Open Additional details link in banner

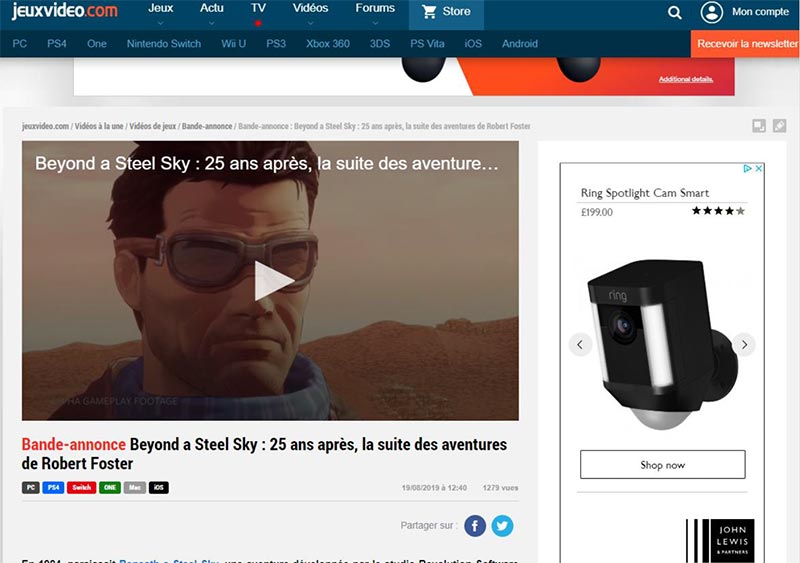[686, 79]
